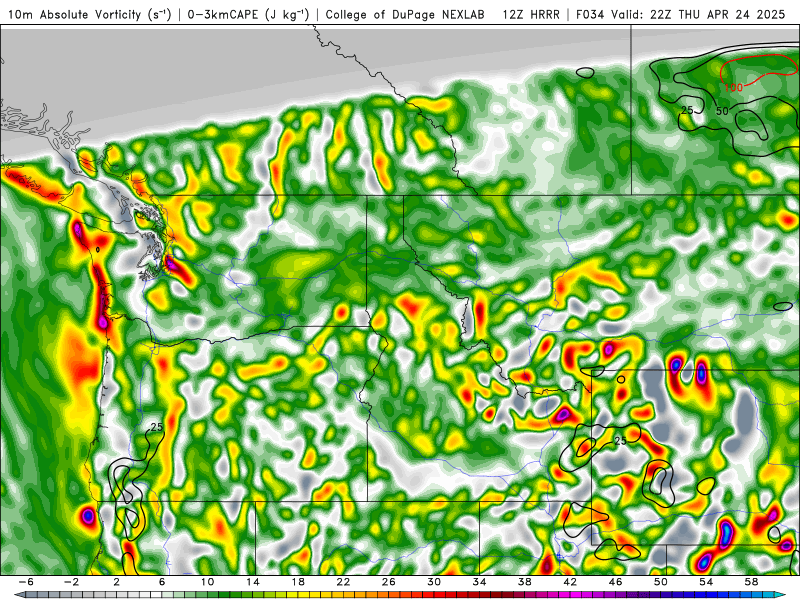The height and width of the screenshot is (600, 800).
Task: Click the '-2' colorbar tick label
Action: pyautogui.click(x=72, y=582)
